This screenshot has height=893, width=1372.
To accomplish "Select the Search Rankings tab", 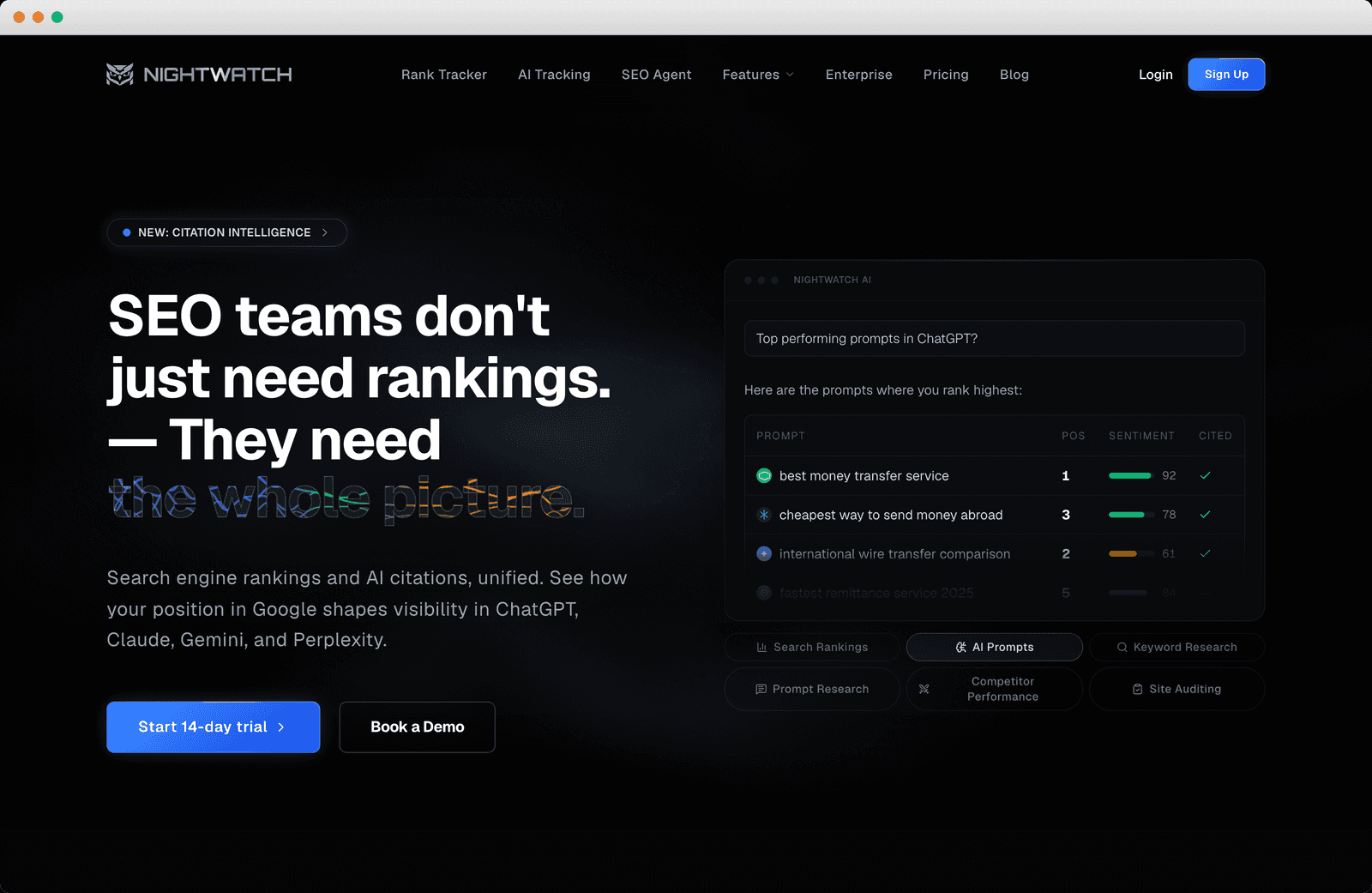I will [812, 648].
